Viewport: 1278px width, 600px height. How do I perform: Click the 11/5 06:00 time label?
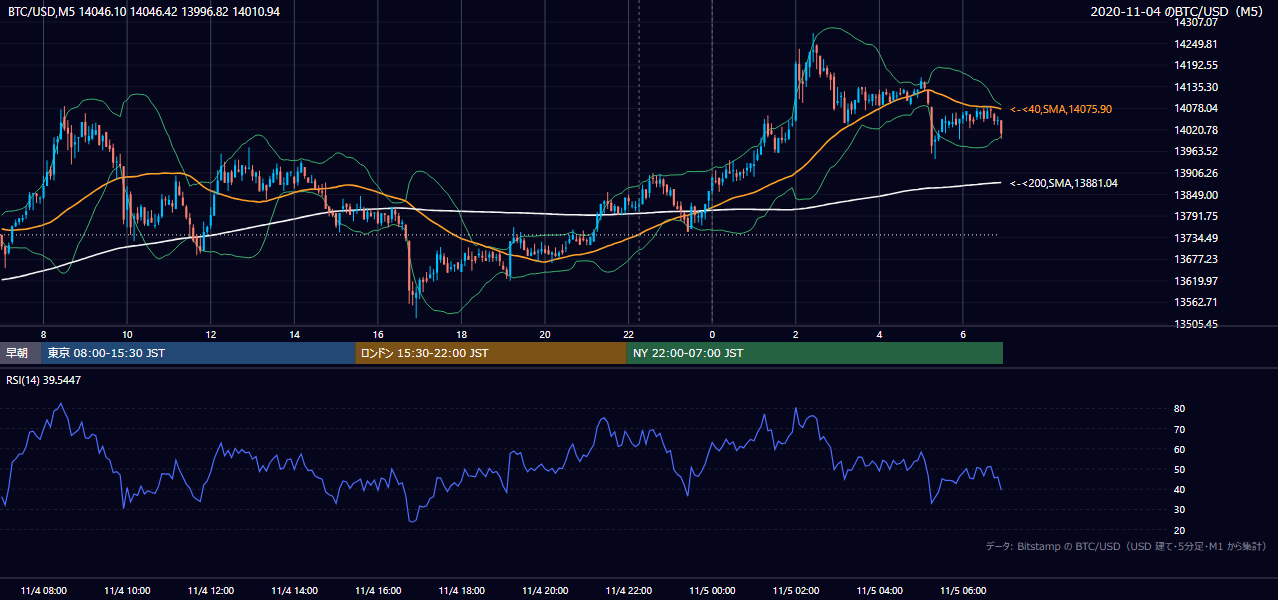[963, 590]
